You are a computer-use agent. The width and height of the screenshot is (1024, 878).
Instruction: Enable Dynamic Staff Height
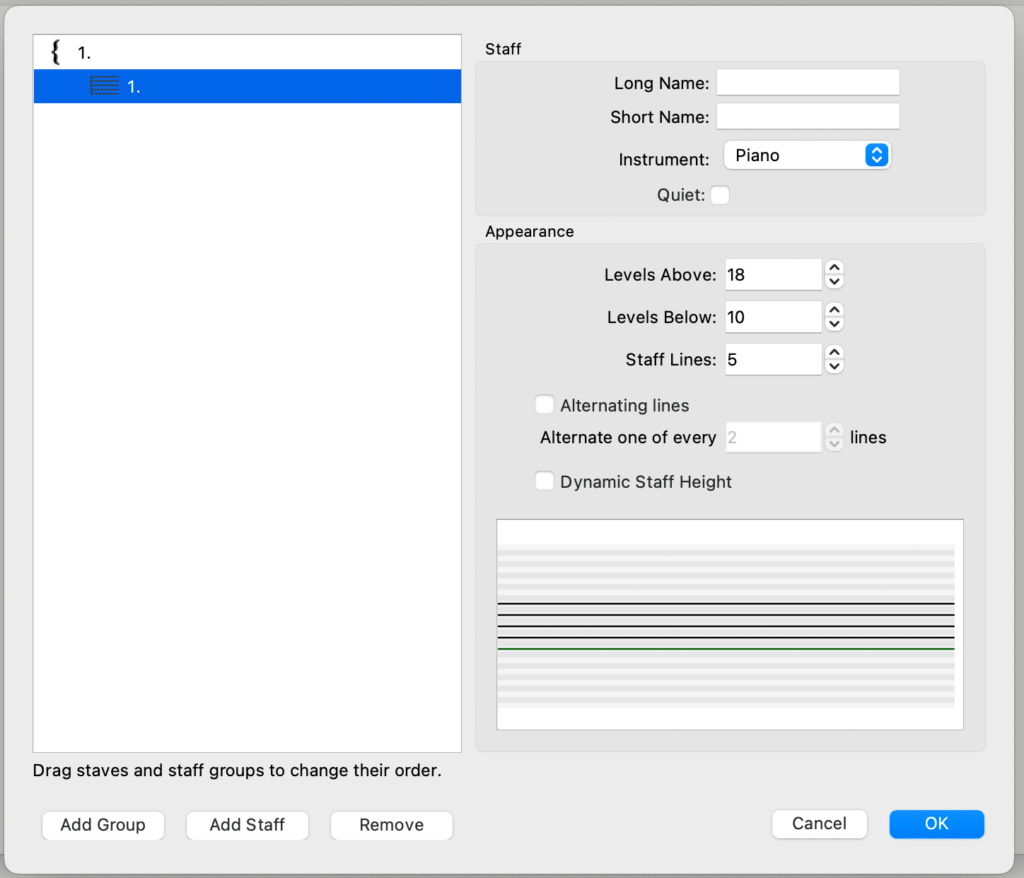pos(544,481)
